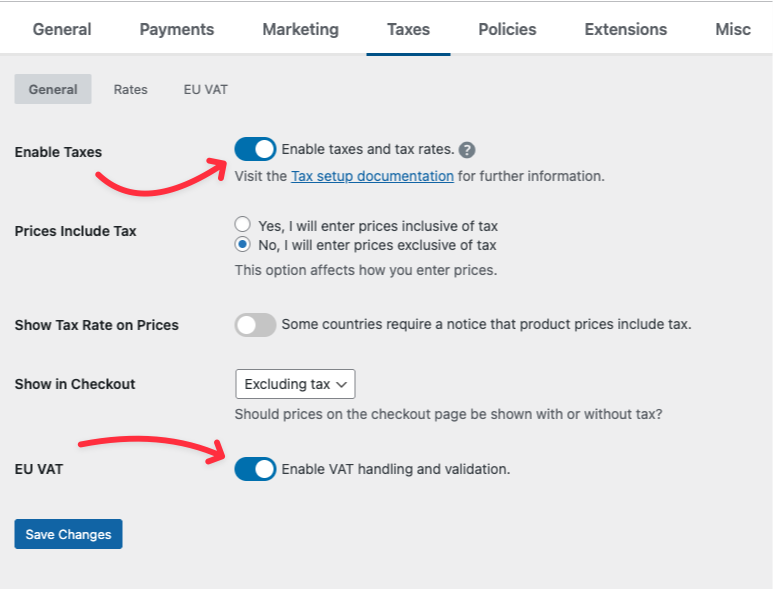The height and width of the screenshot is (589, 773).
Task: Click the help icon beside Enable taxes
Action: click(x=467, y=150)
